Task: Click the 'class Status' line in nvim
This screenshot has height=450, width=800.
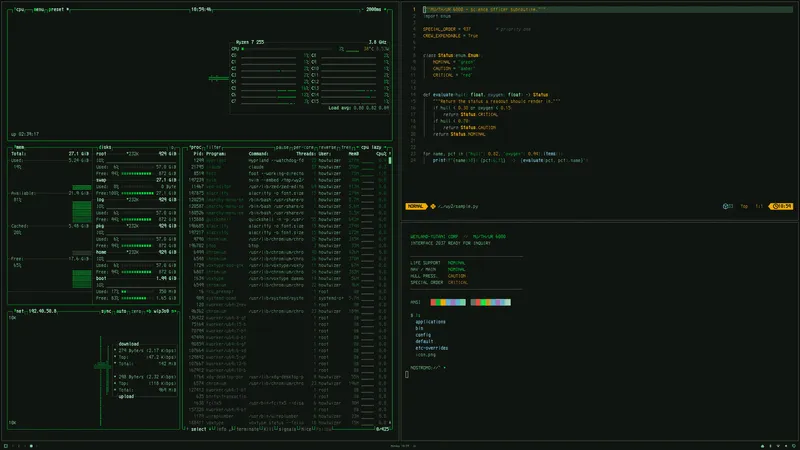Action: coord(452,55)
